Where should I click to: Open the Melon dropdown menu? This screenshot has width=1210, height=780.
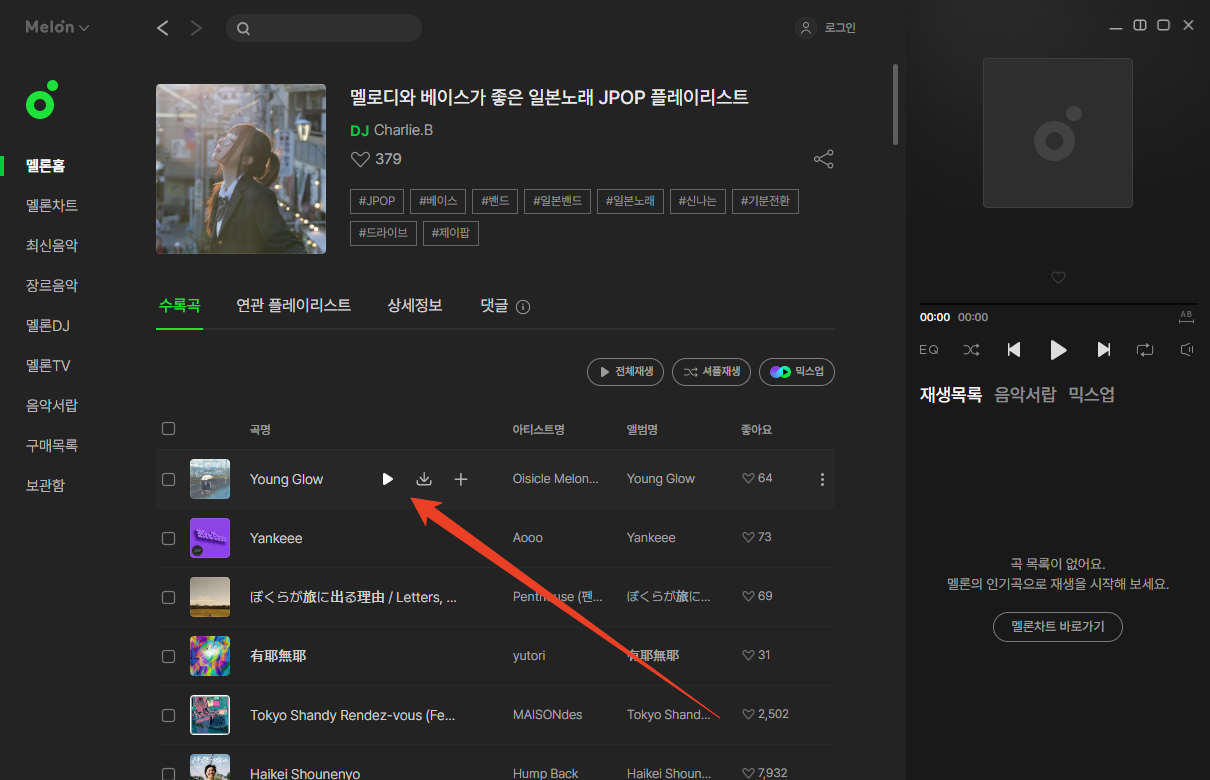57,27
